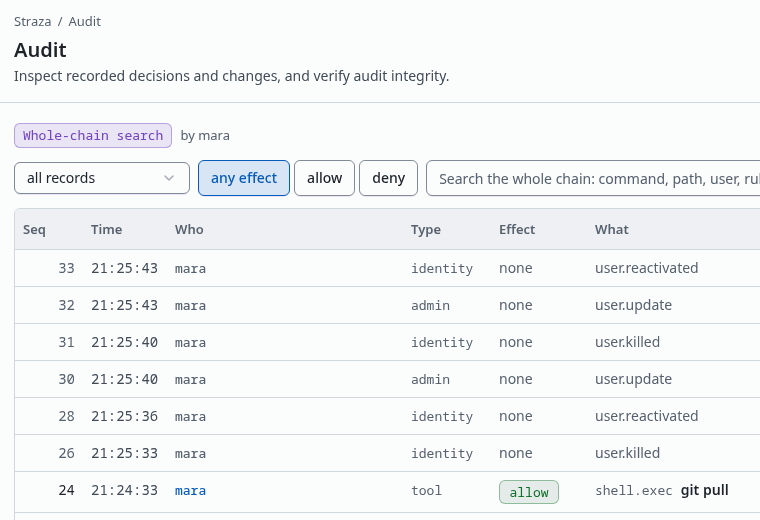Filter by allow effect
This screenshot has width=760, height=520.
324,178
